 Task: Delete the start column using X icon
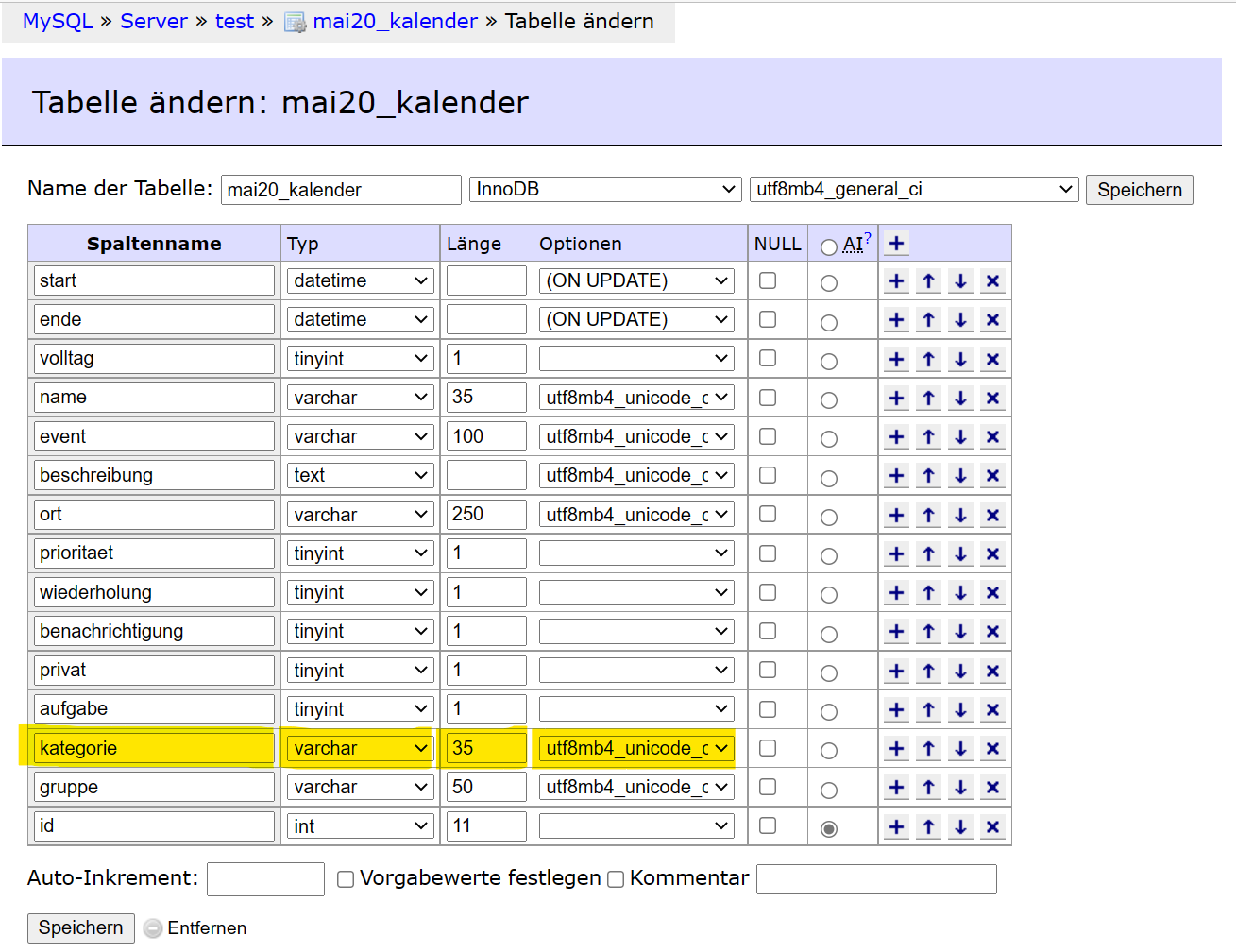click(x=992, y=281)
